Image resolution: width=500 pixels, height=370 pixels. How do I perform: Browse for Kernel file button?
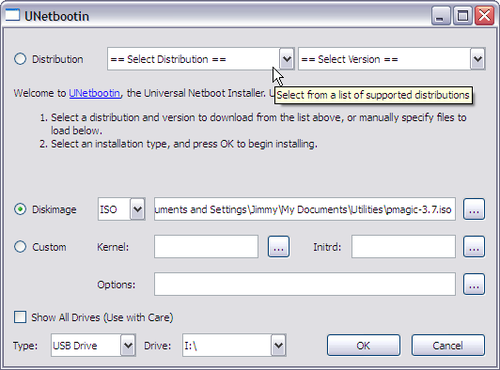click(x=279, y=247)
